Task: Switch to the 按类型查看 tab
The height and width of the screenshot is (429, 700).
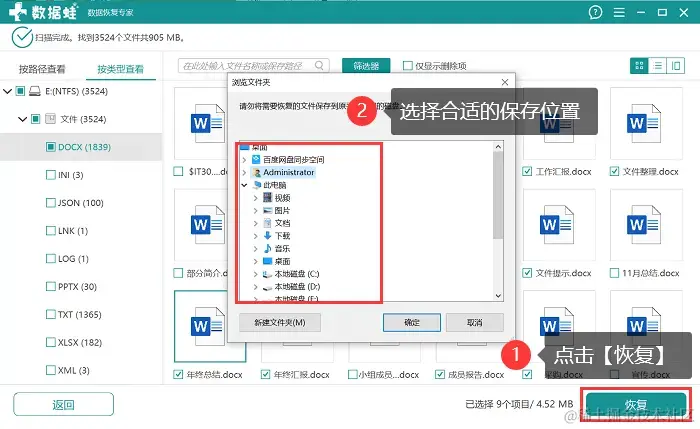Action: point(121,69)
